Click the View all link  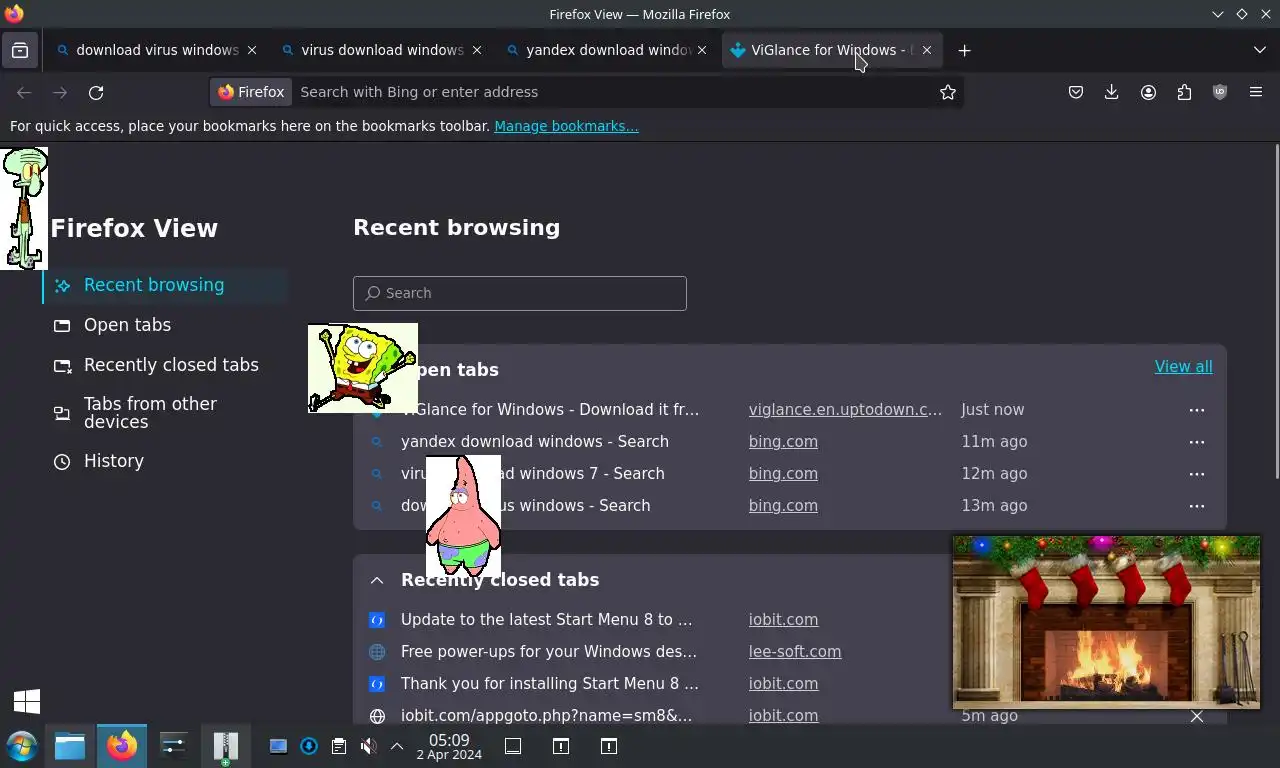pos(1184,367)
